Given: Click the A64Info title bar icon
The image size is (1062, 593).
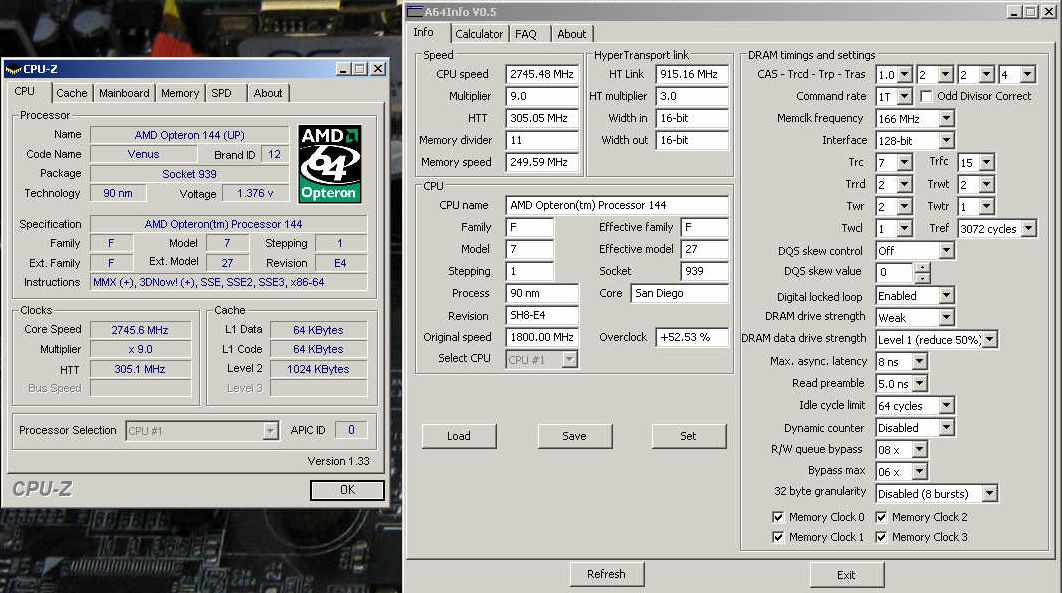Looking at the screenshot, I should pyautogui.click(x=415, y=12).
